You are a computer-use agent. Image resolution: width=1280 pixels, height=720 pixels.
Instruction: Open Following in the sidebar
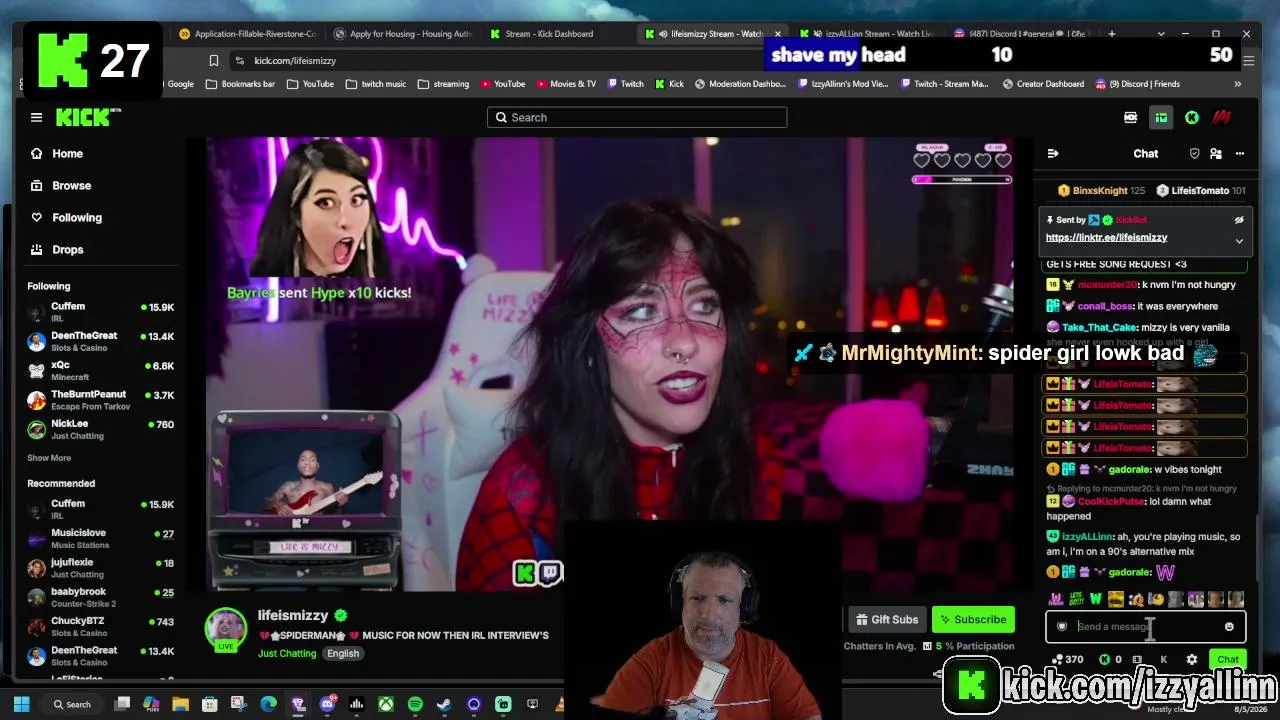(x=77, y=218)
